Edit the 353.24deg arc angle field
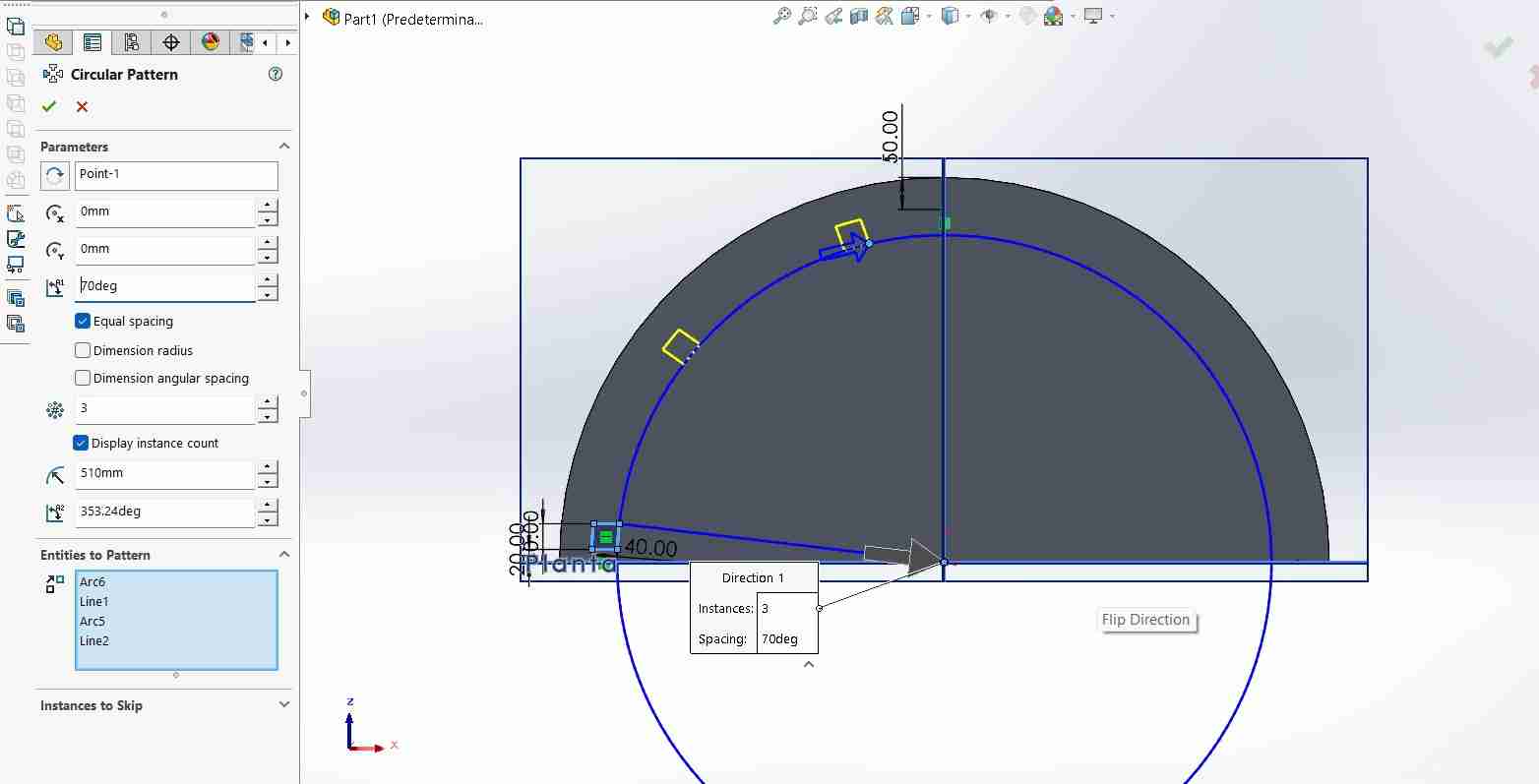Image resolution: width=1539 pixels, height=784 pixels. pyautogui.click(x=165, y=512)
